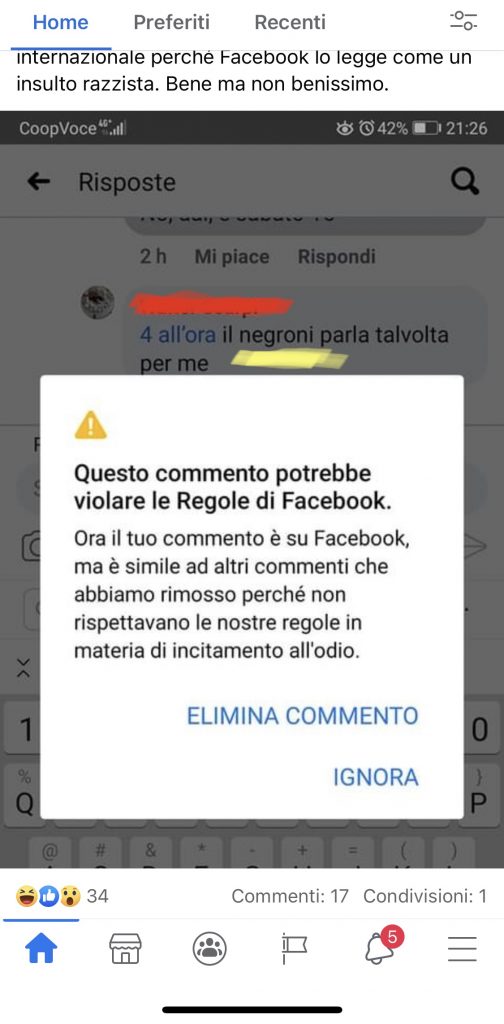
Task: Open the Groups icon in bottom bar
Action: (x=210, y=948)
